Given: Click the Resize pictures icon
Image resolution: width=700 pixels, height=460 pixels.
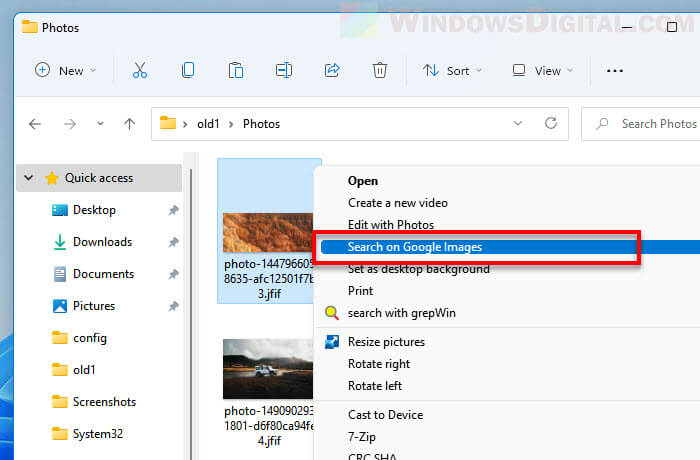Looking at the screenshot, I should pyautogui.click(x=332, y=342).
